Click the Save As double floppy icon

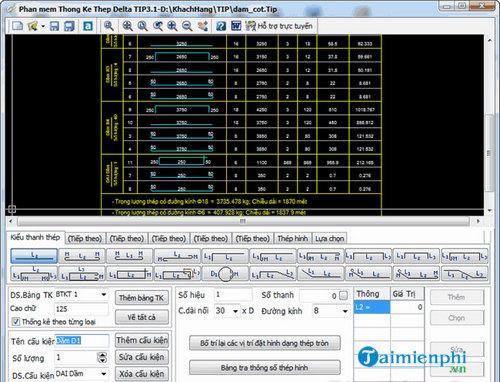[69, 26]
